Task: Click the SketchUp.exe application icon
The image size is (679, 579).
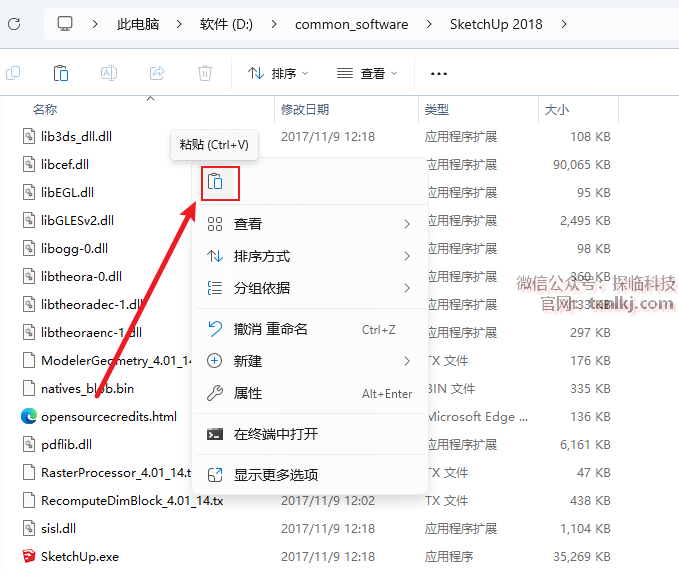Action: (x=29, y=556)
